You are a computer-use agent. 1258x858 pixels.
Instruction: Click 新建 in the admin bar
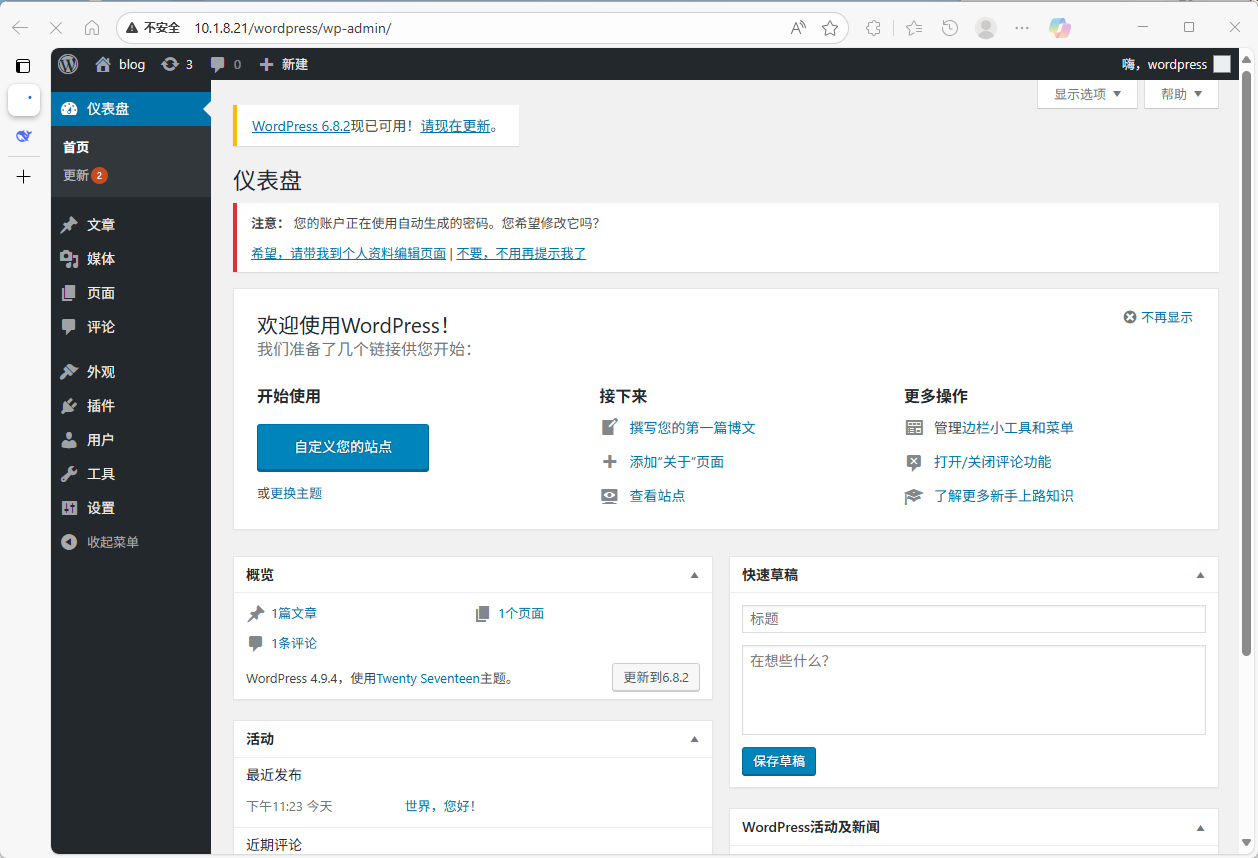(x=284, y=64)
